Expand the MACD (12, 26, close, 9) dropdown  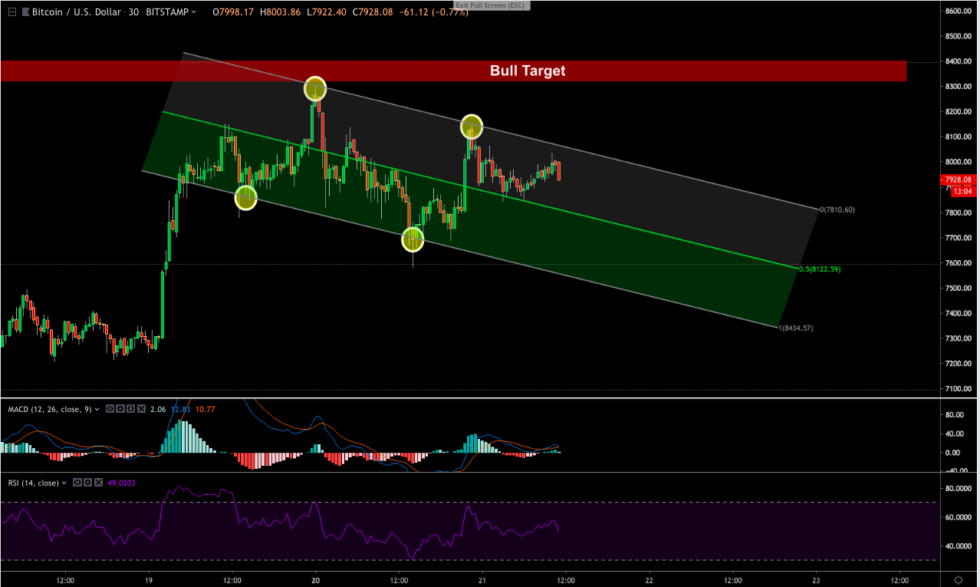99,409
